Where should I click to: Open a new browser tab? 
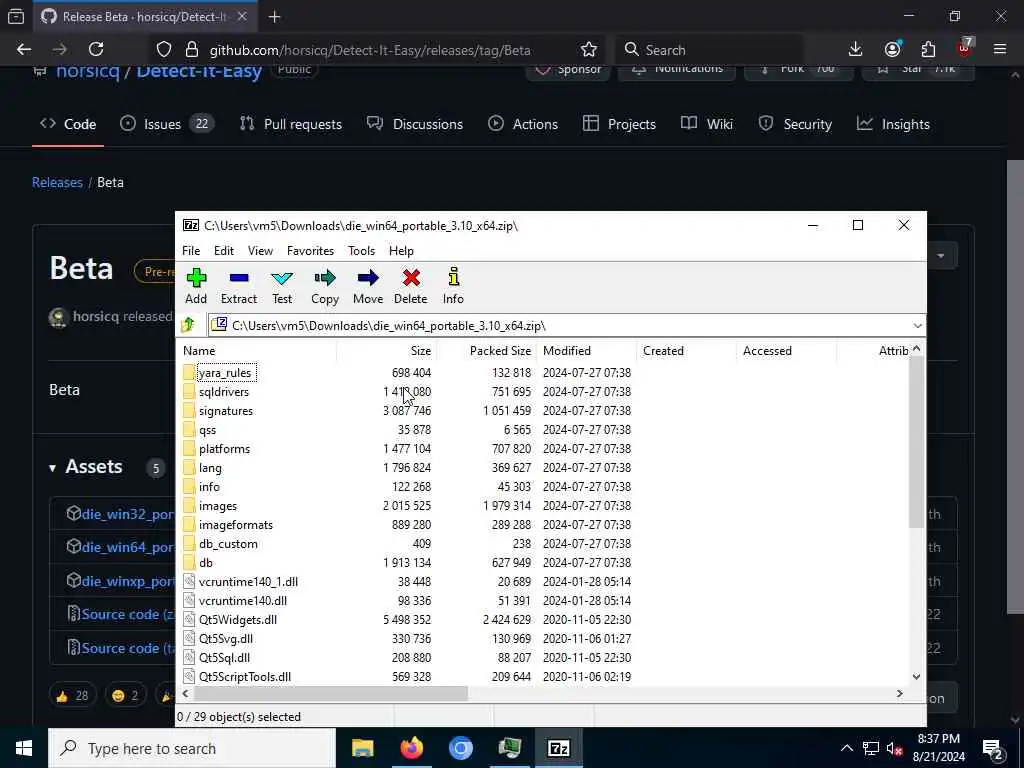[x=275, y=17]
